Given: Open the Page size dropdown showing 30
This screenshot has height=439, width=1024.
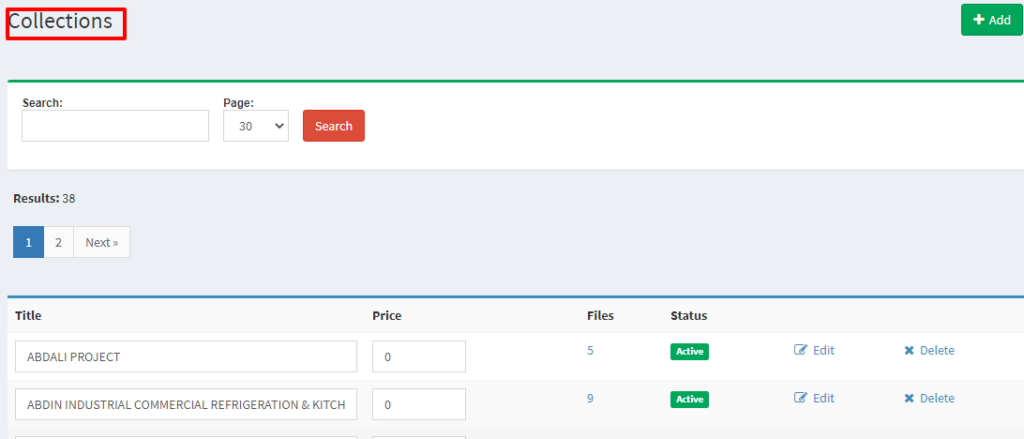Looking at the screenshot, I should click(256, 126).
